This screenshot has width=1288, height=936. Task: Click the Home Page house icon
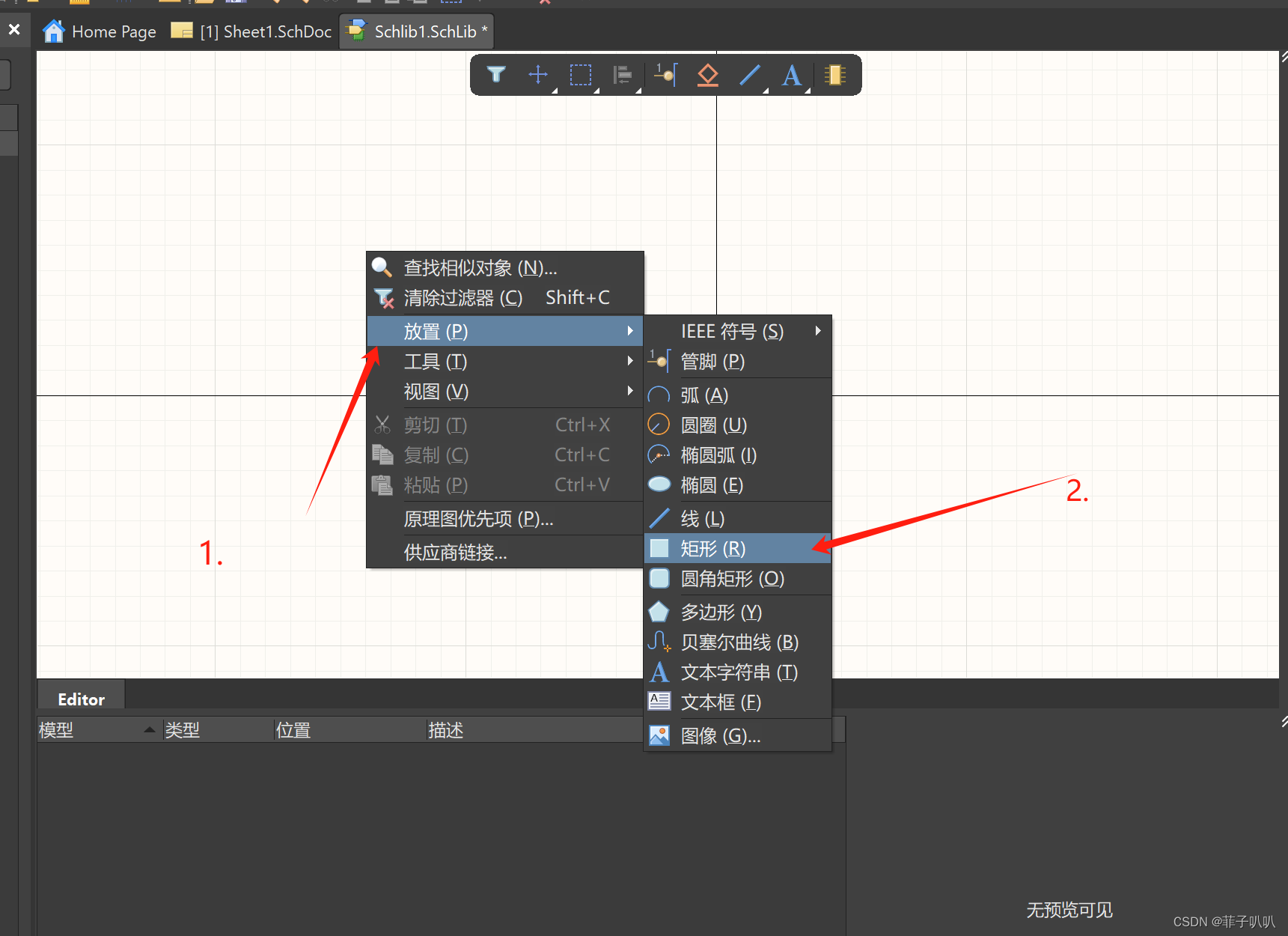pyautogui.click(x=54, y=31)
